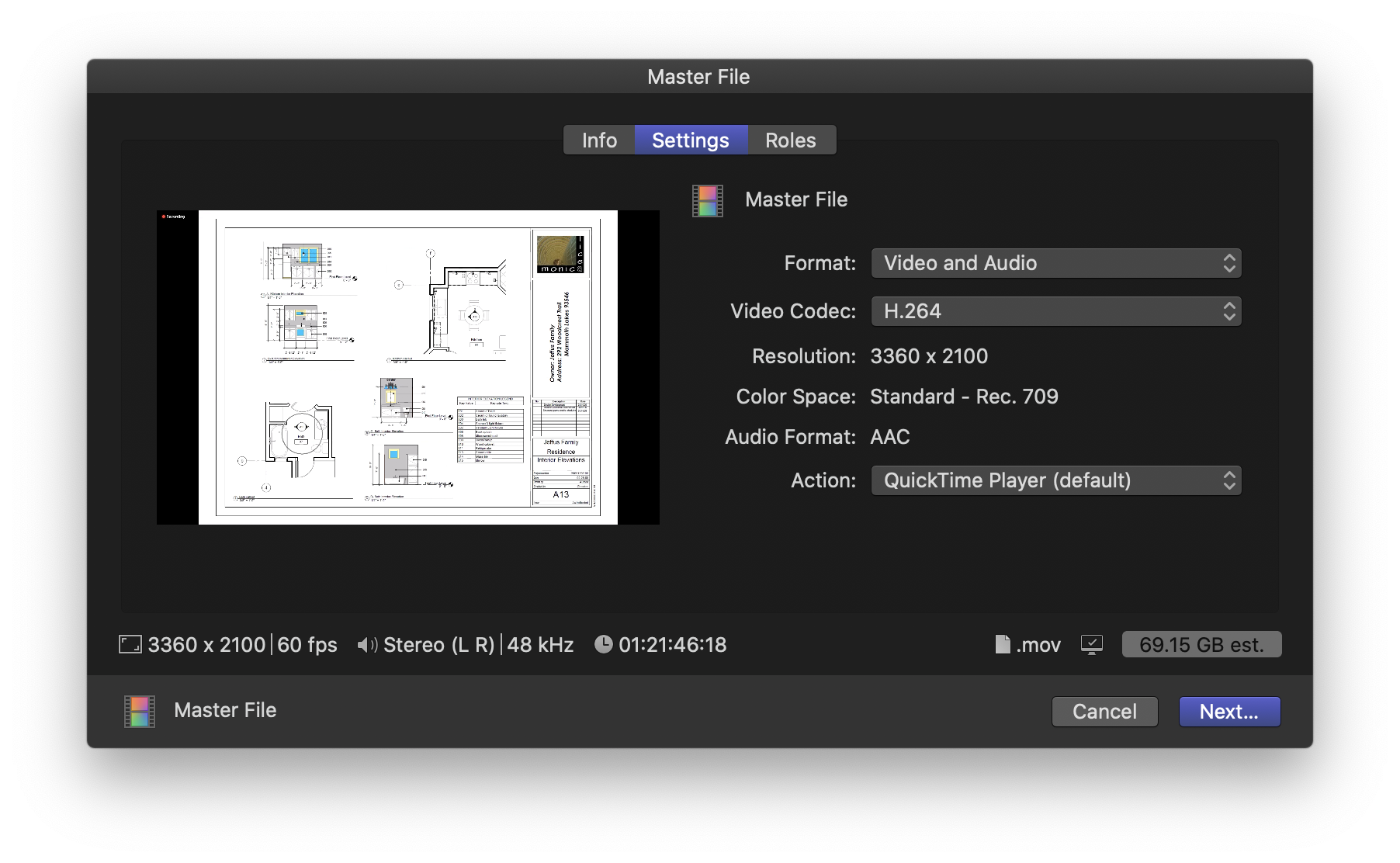
Task: Select the Settings tab
Action: point(691,140)
